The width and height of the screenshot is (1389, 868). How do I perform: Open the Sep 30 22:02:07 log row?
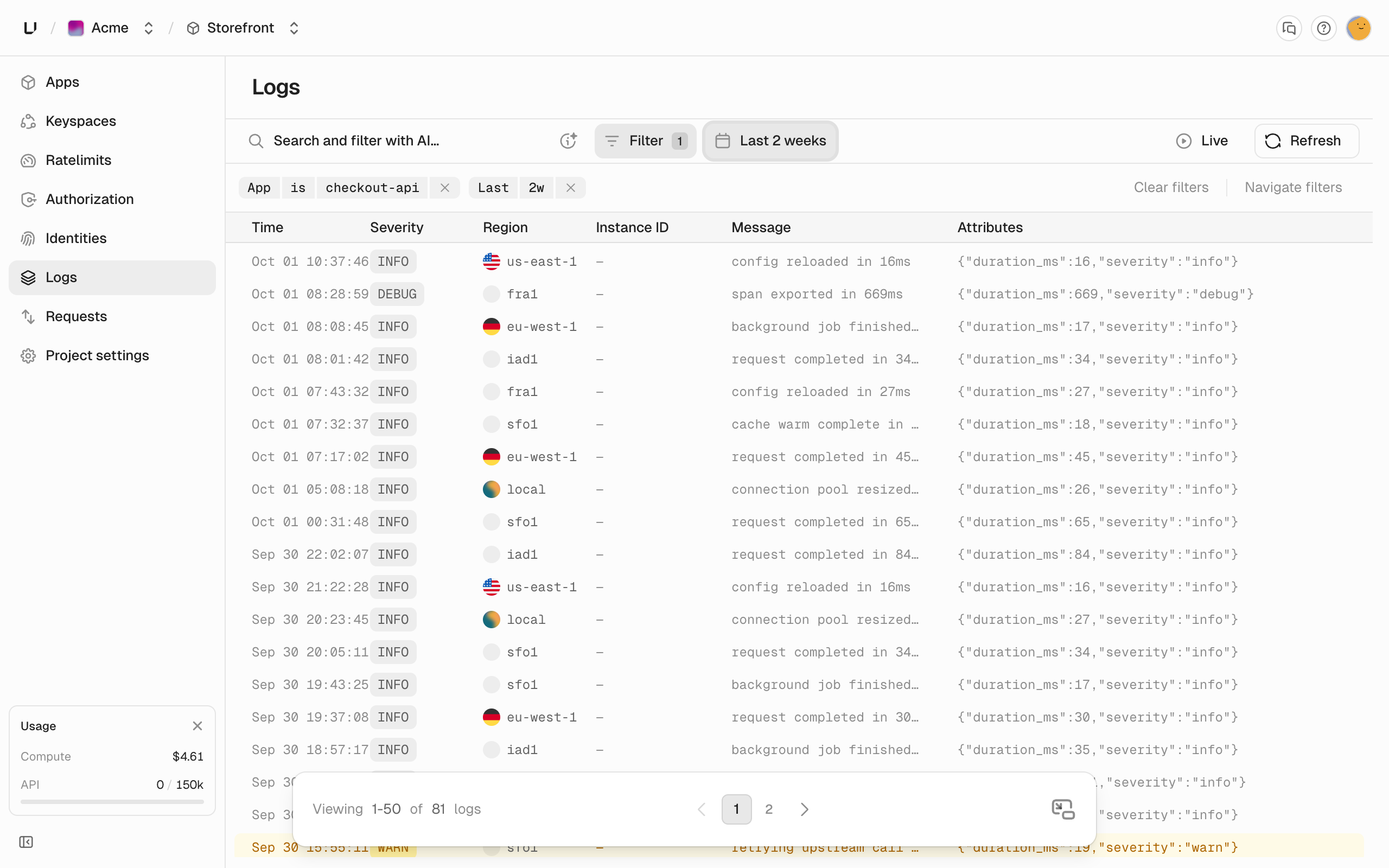click(799, 554)
